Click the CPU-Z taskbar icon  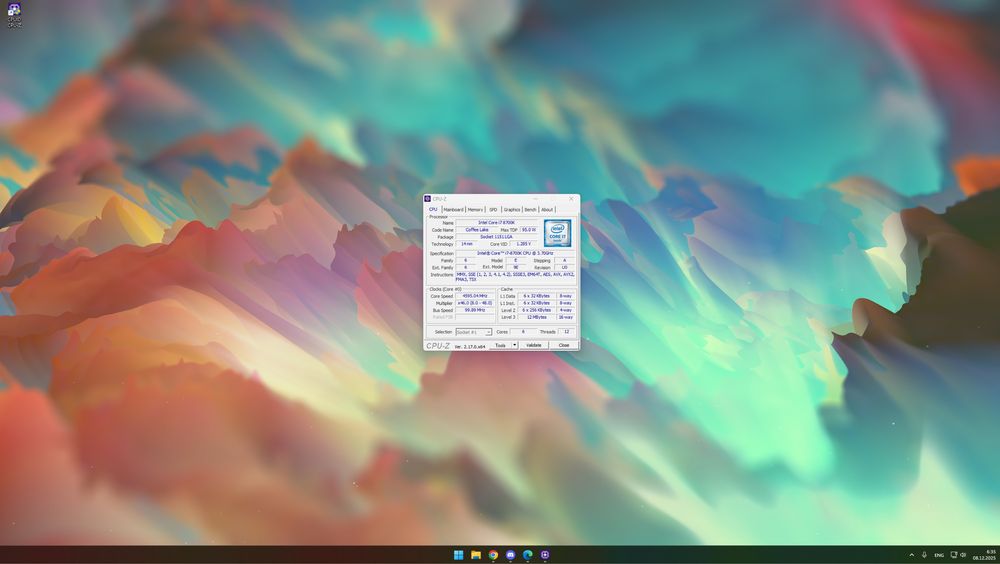(545, 555)
